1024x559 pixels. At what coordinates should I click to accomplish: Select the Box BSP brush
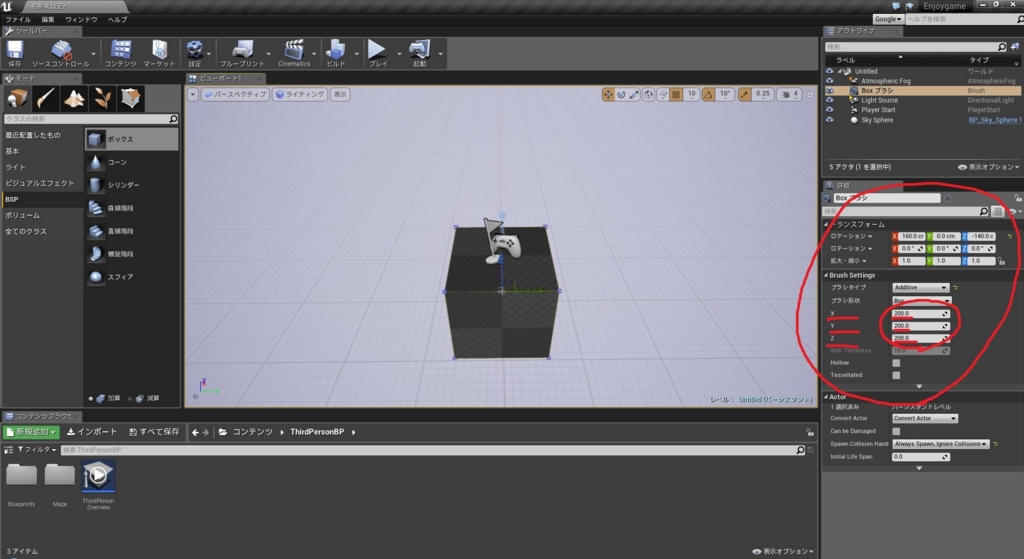131,139
